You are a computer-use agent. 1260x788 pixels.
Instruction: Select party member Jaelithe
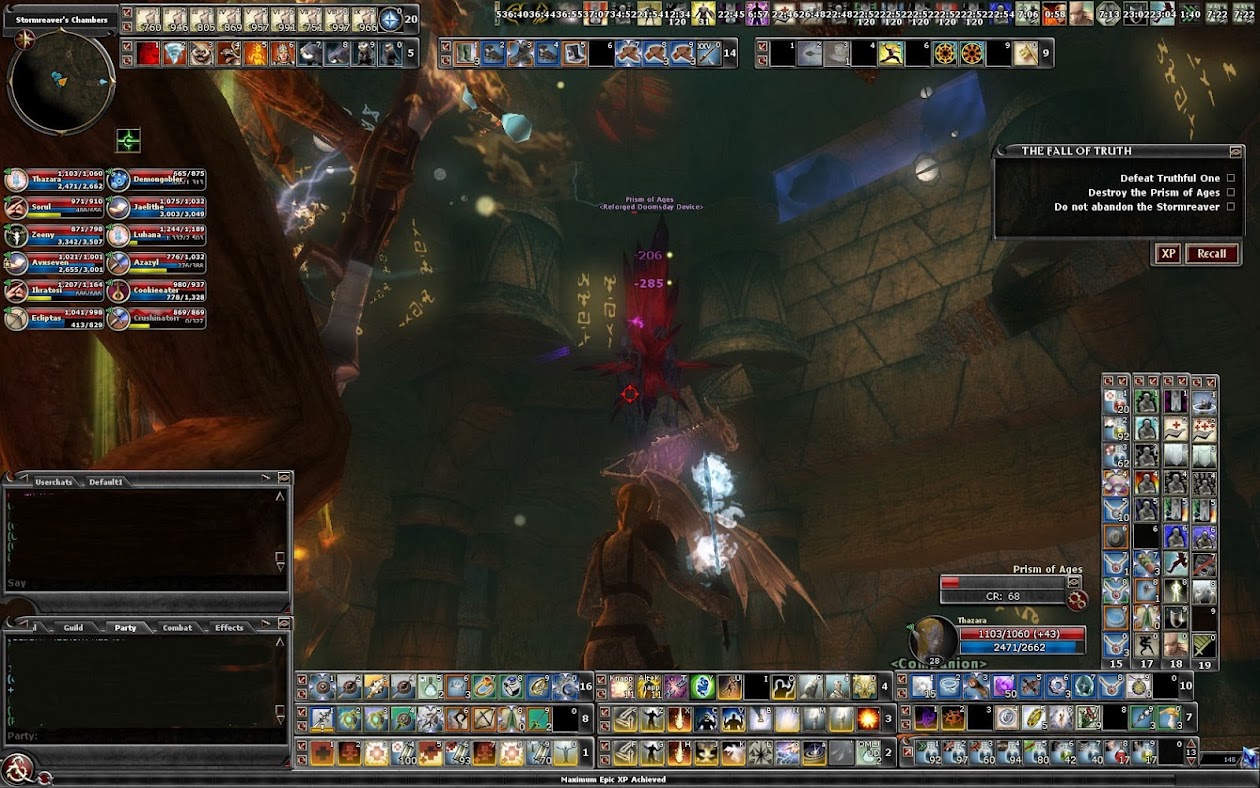click(x=156, y=208)
